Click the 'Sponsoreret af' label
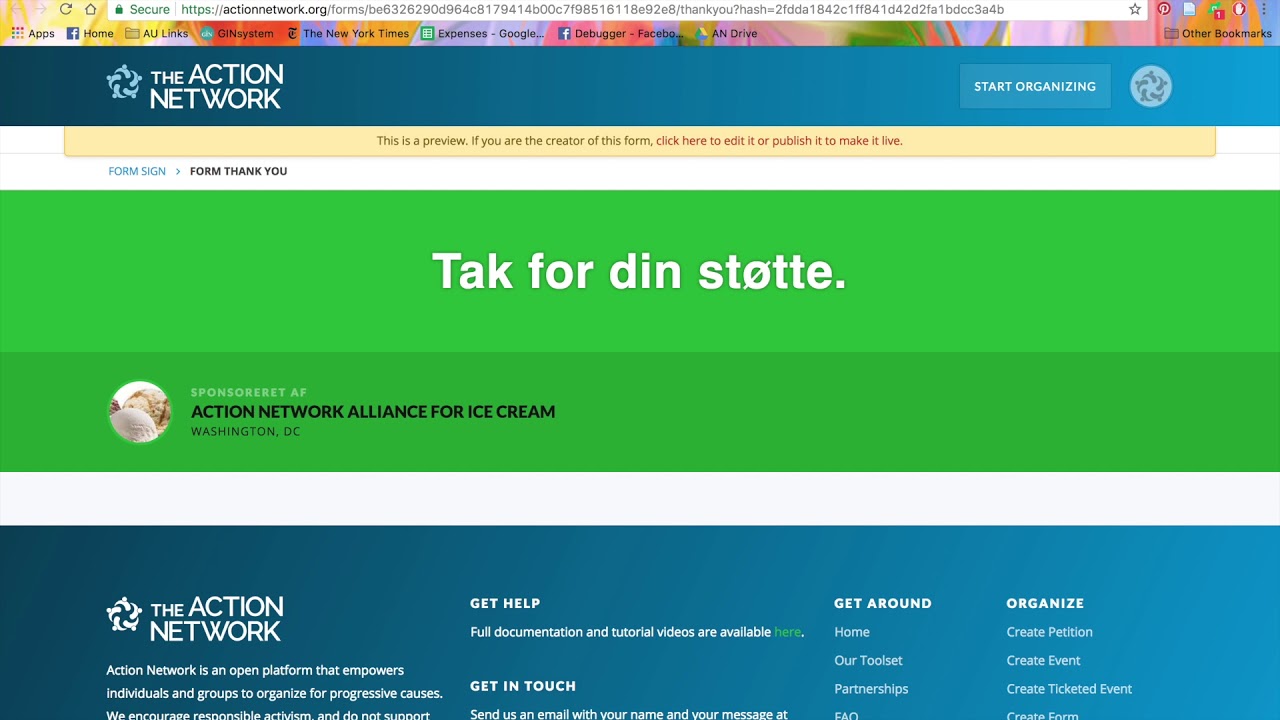The image size is (1280, 720). (x=249, y=392)
